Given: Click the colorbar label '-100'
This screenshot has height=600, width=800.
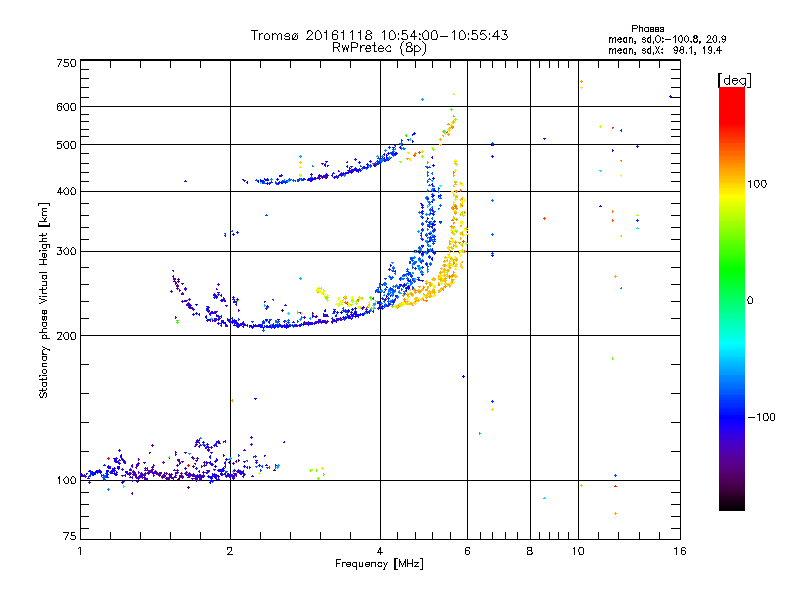Looking at the screenshot, I should (x=761, y=417).
